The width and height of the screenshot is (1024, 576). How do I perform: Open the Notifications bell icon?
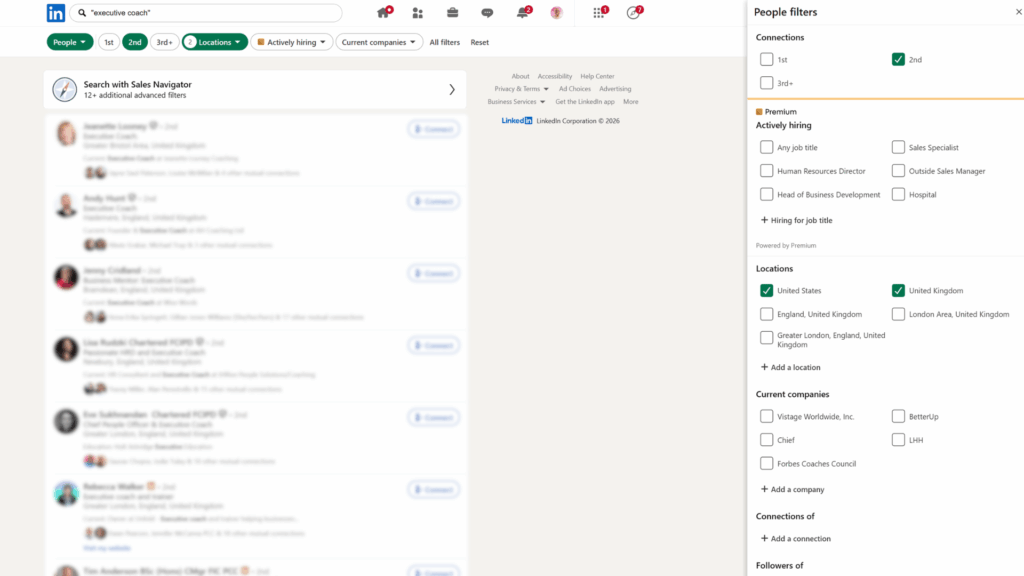click(x=522, y=12)
